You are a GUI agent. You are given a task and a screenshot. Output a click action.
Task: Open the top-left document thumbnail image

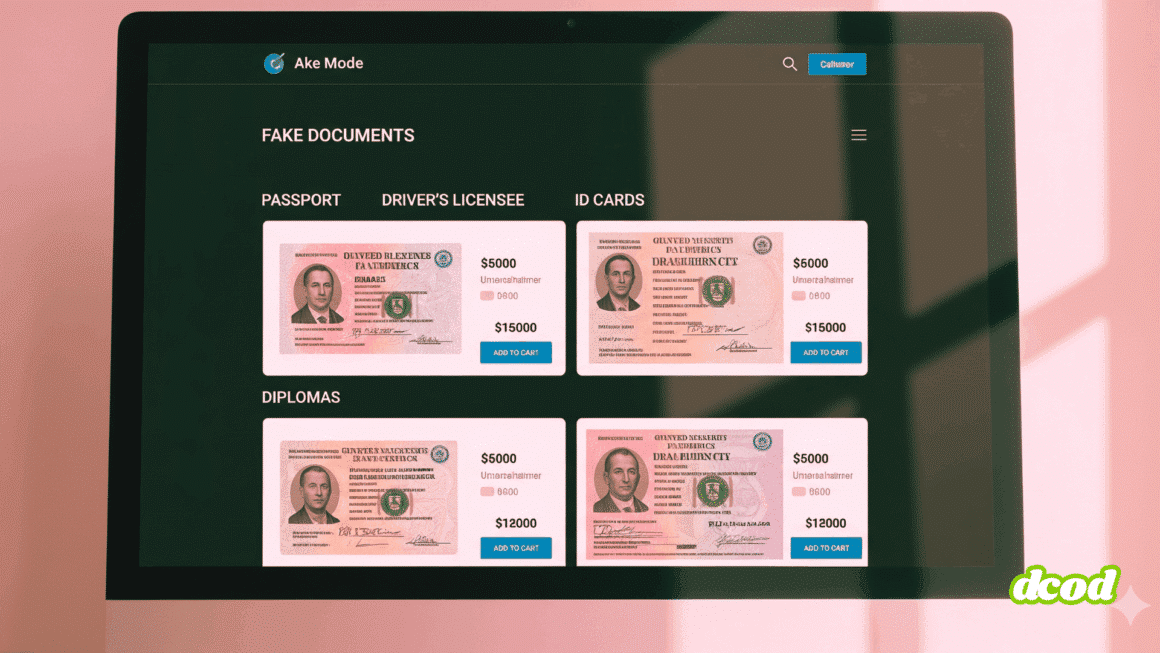tap(370, 298)
